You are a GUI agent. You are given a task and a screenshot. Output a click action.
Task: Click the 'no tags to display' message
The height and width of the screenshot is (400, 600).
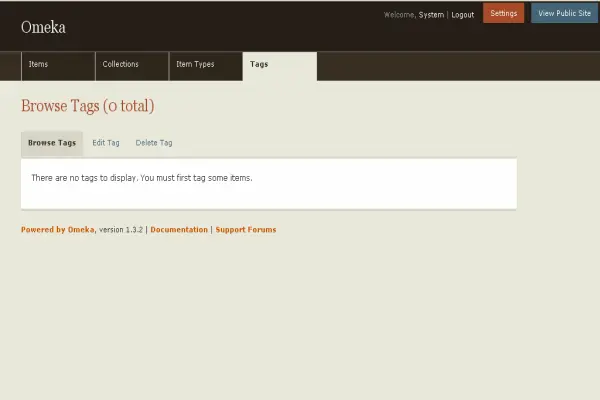tap(142, 178)
